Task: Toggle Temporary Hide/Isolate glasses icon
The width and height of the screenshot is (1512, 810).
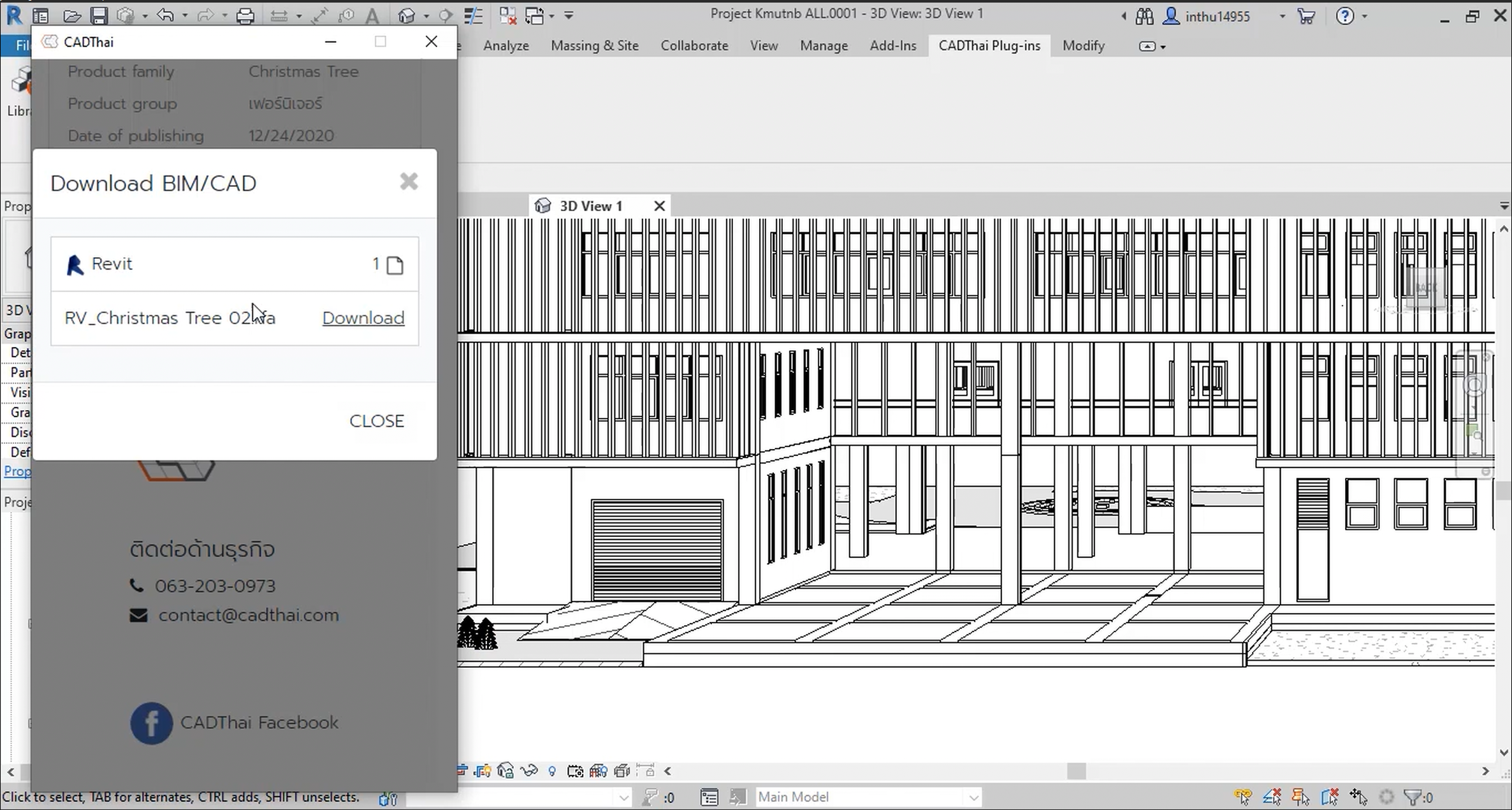Action: tap(529, 771)
